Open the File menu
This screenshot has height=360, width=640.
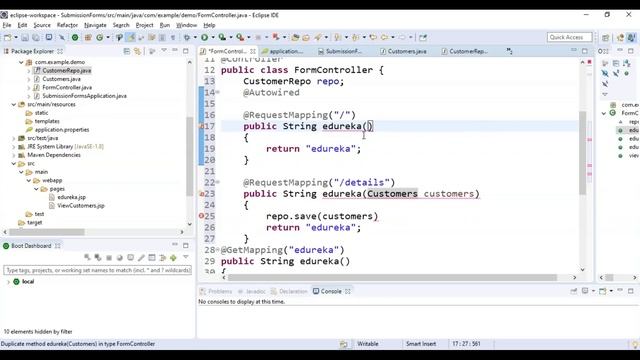(7, 25)
